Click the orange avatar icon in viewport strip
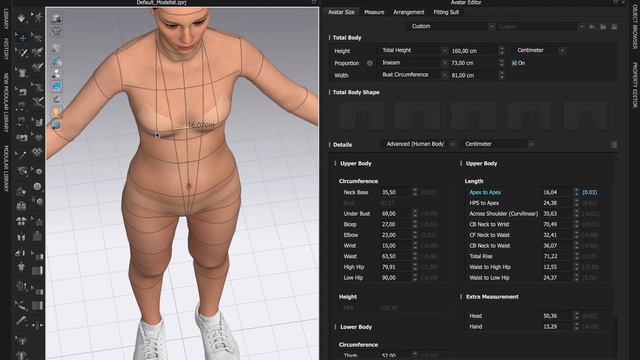This screenshot has width=640, height=360. (x=56, y=112)
